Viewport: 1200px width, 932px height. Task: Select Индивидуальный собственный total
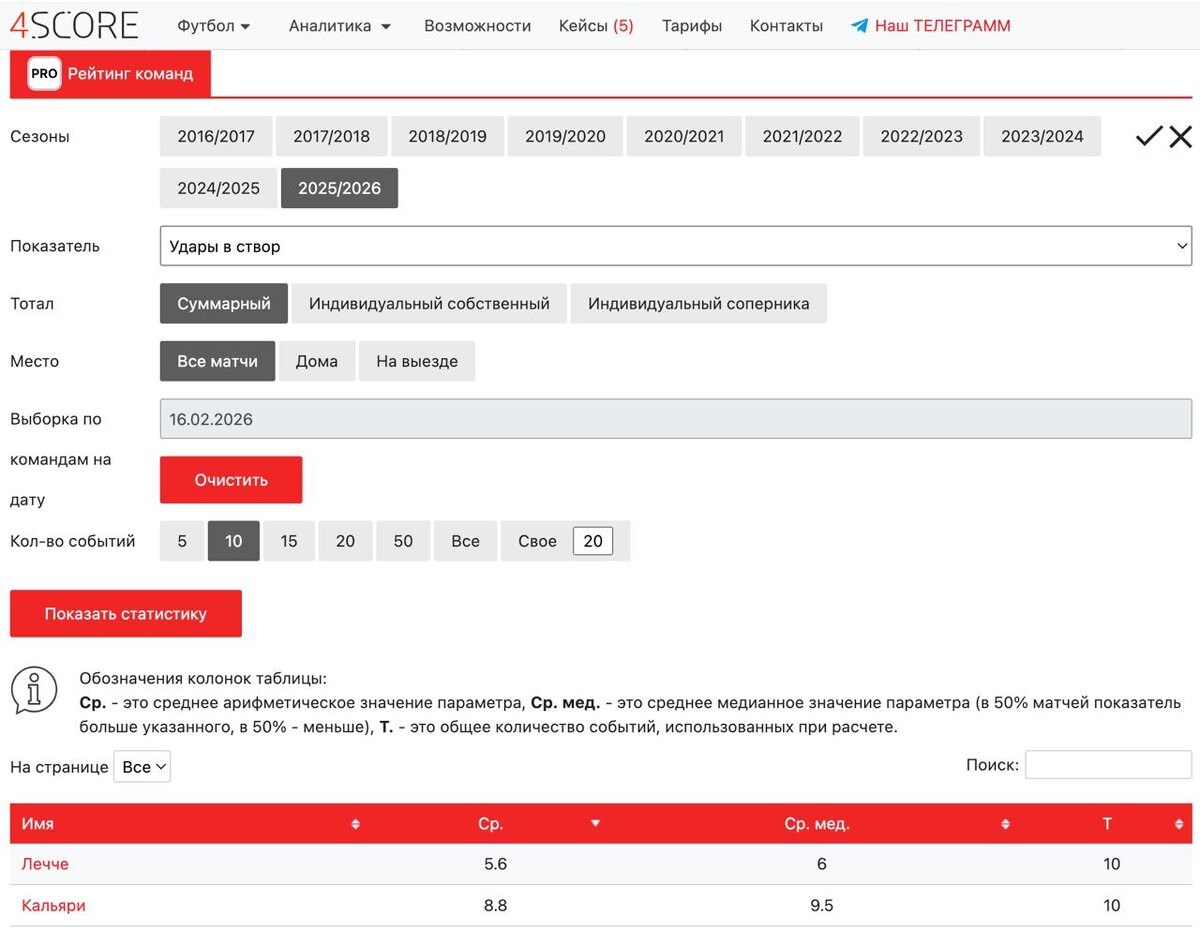[x=429, y=304]
